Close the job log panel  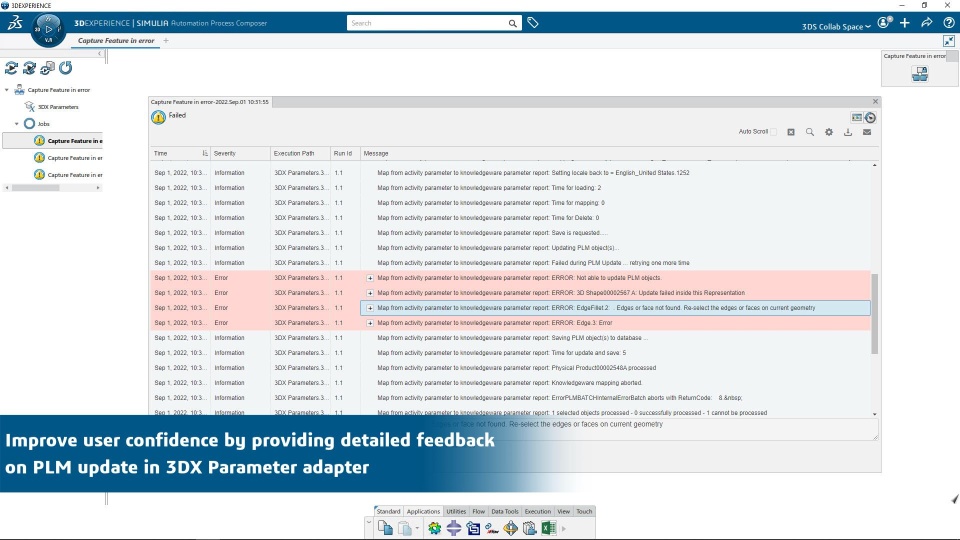[x=876, y=102]
